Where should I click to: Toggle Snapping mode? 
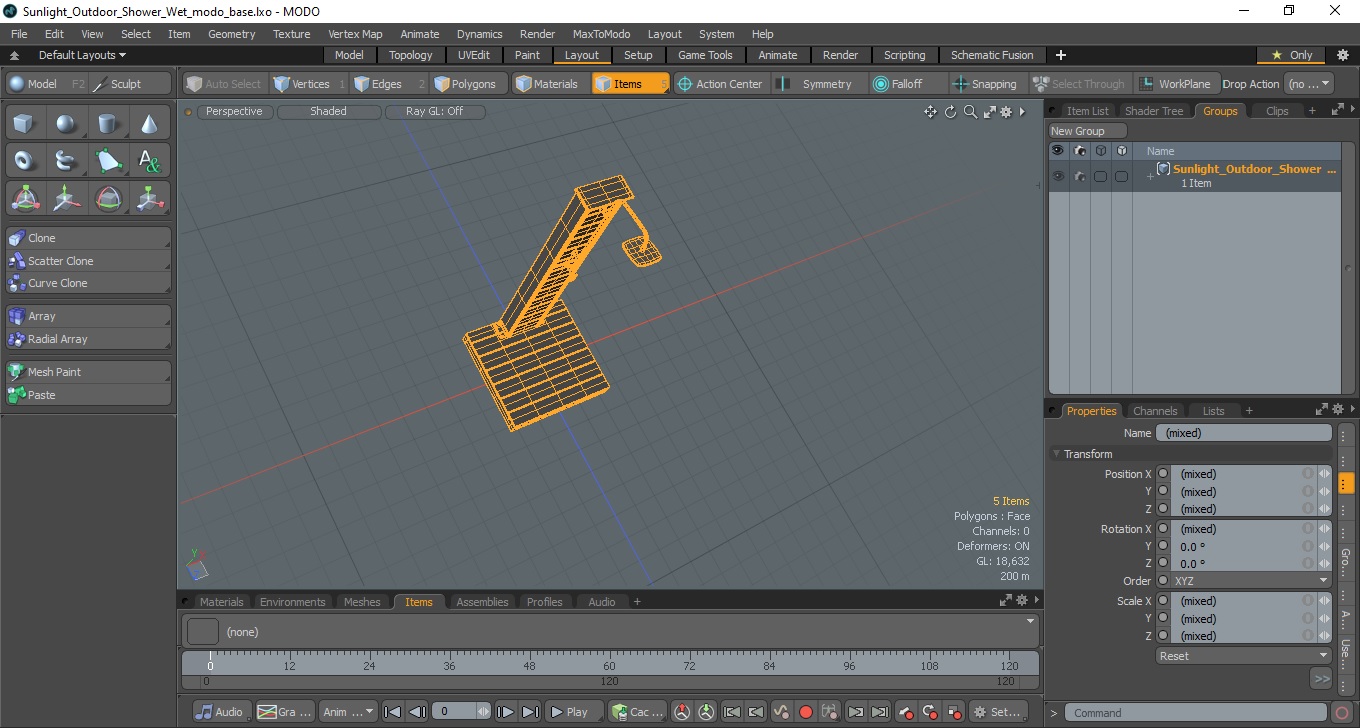click(984, 84)
